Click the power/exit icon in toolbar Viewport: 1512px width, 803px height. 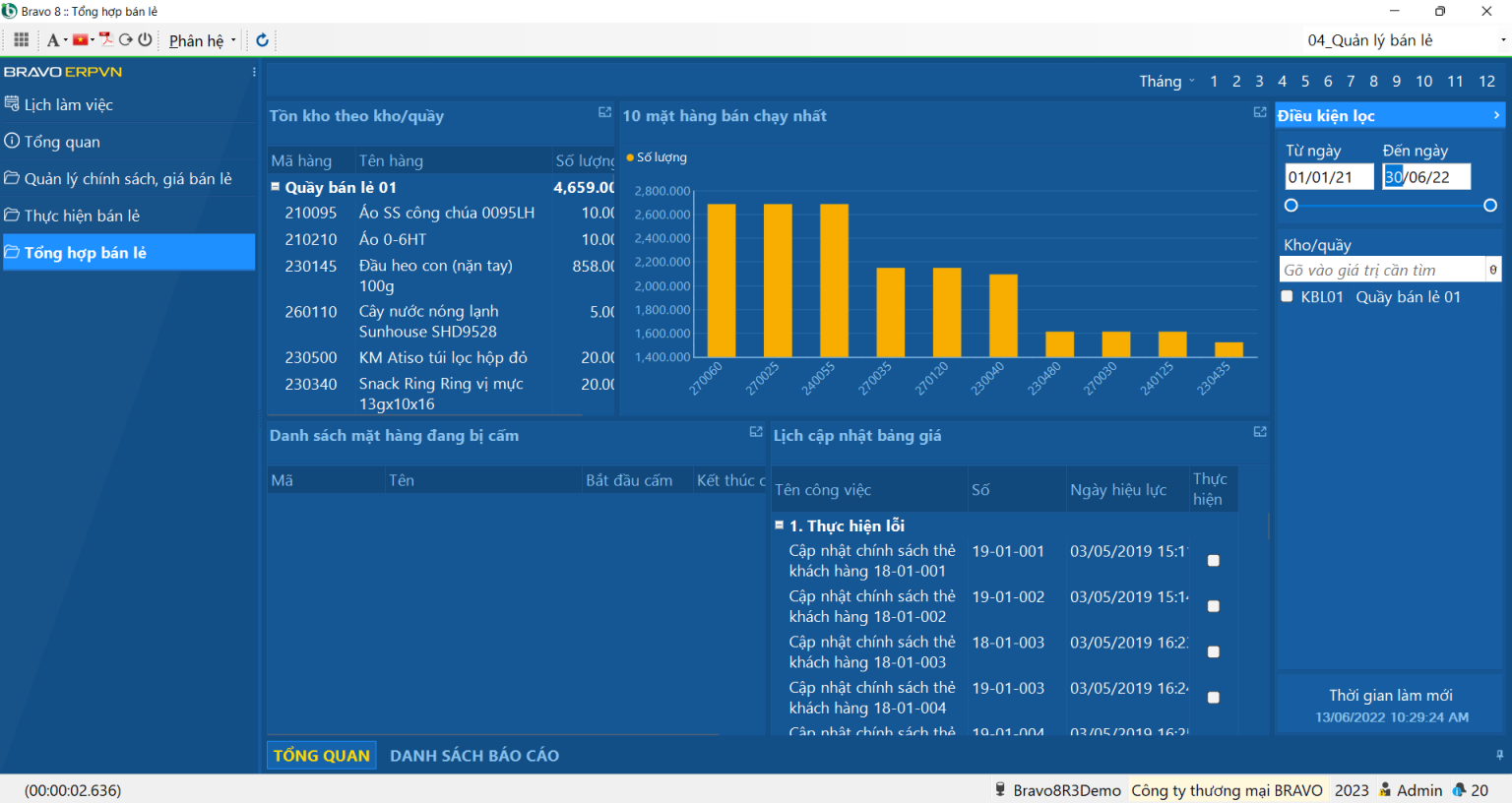click(145, 40)
